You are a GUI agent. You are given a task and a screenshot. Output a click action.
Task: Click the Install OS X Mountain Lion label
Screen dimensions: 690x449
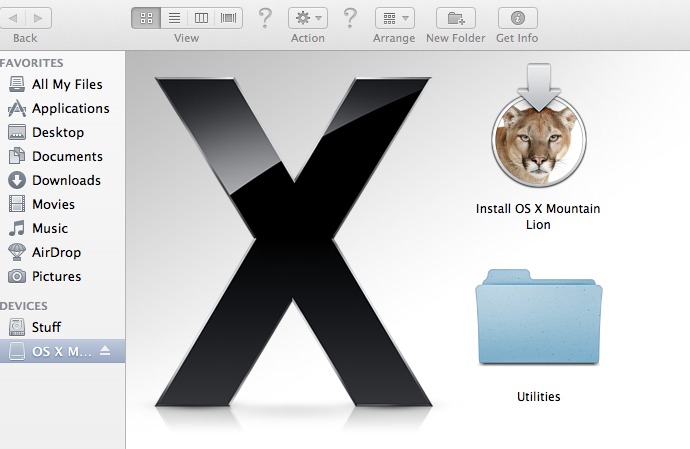tap(538, 216)
